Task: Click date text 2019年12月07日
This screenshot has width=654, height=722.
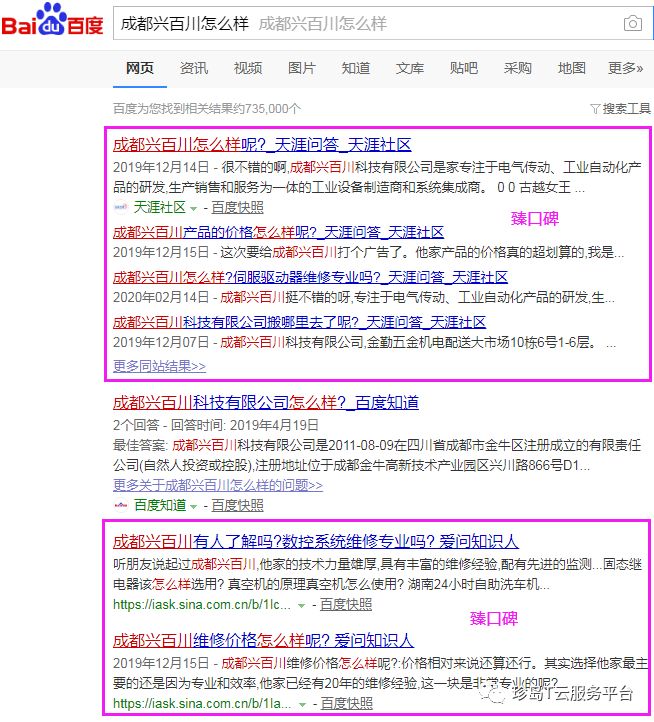Action: (161, 343)
